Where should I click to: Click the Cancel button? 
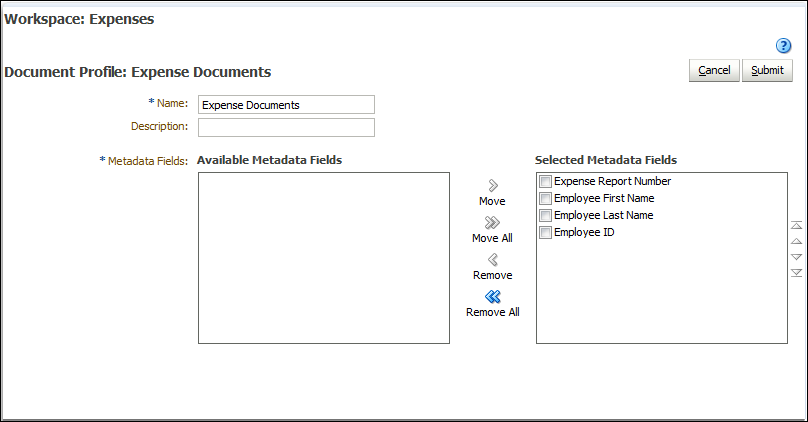714,70
